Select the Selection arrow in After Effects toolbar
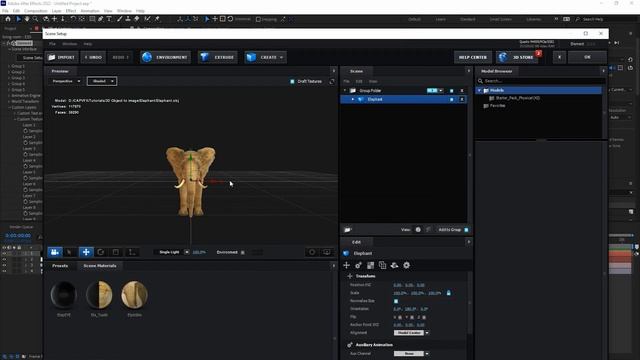 click(x=18, y=19)
